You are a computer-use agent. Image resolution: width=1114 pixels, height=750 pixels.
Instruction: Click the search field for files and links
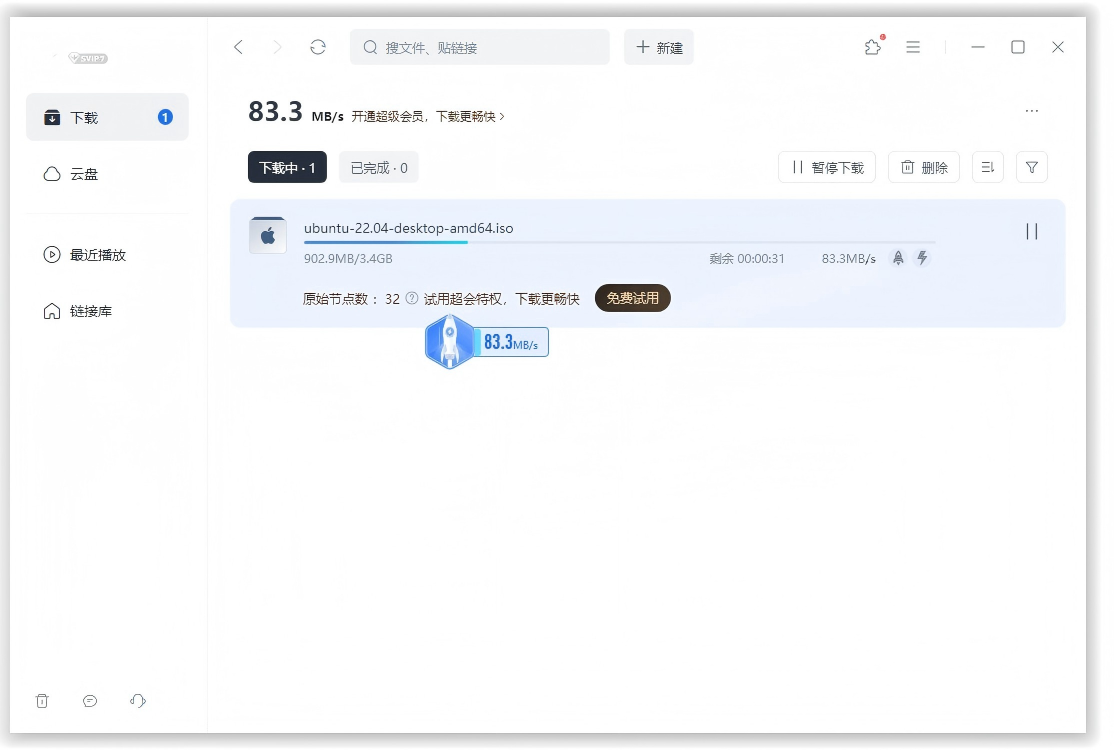pos(480,47)
